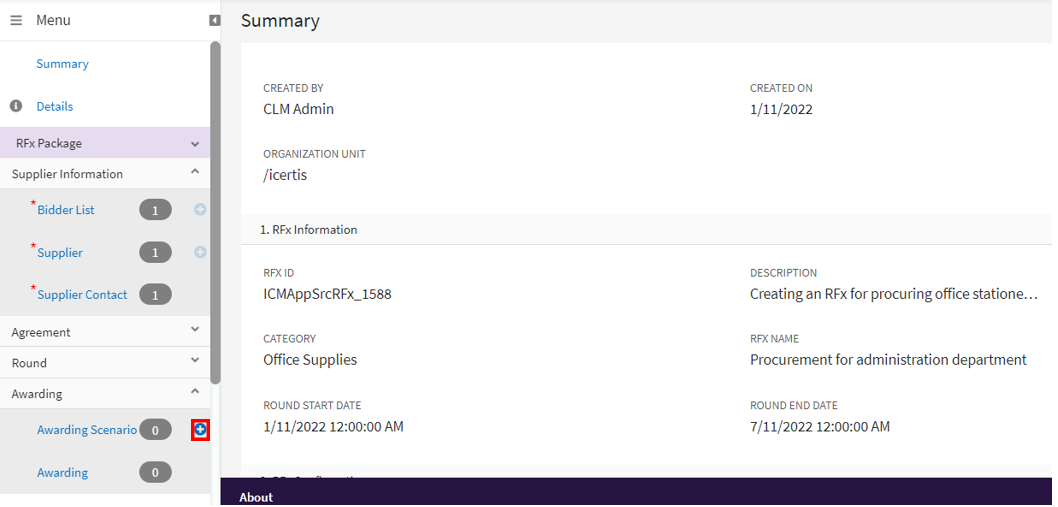
Task: Open the Awarding Scenario link
Action: 87,430
